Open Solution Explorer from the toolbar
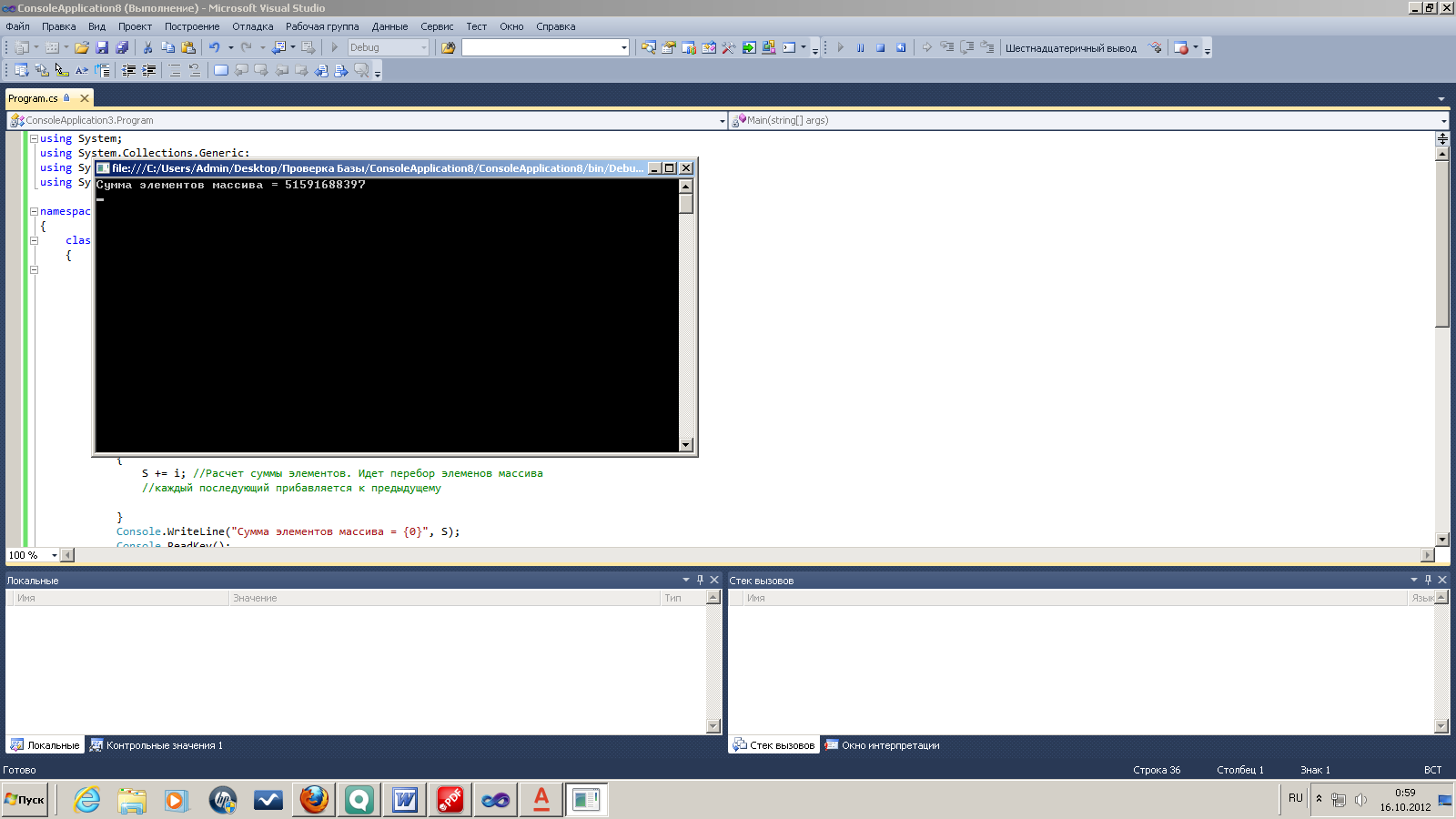 (x=649, y=47)
